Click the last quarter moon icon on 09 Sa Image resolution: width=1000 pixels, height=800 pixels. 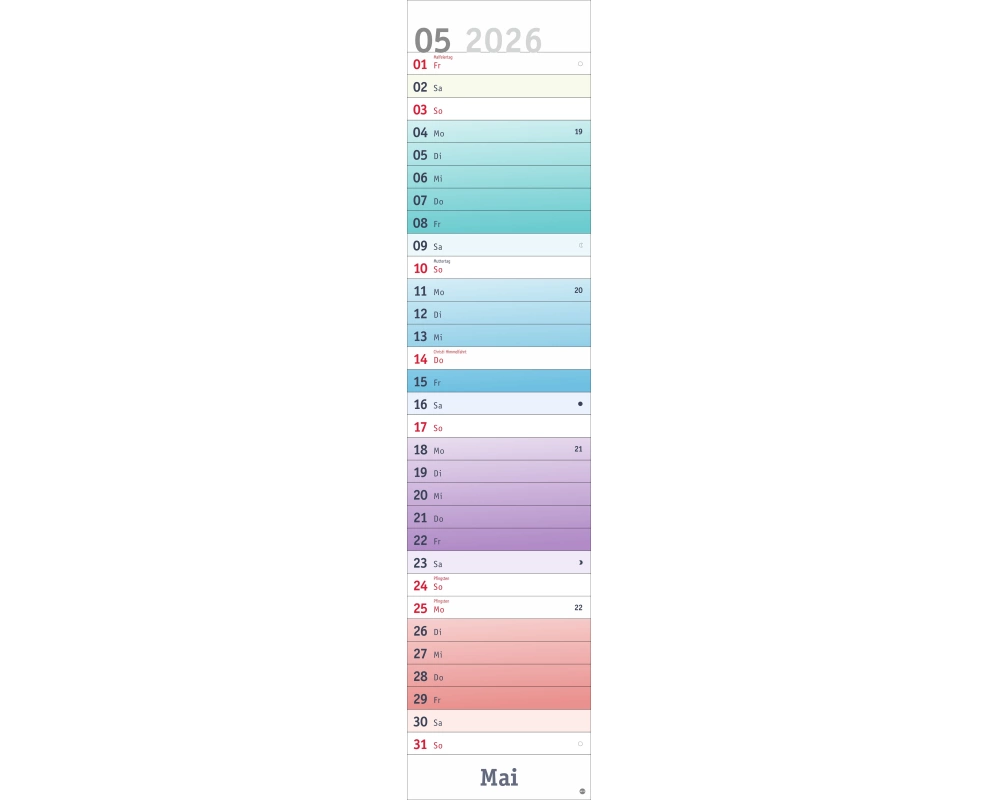coord(580,244)
